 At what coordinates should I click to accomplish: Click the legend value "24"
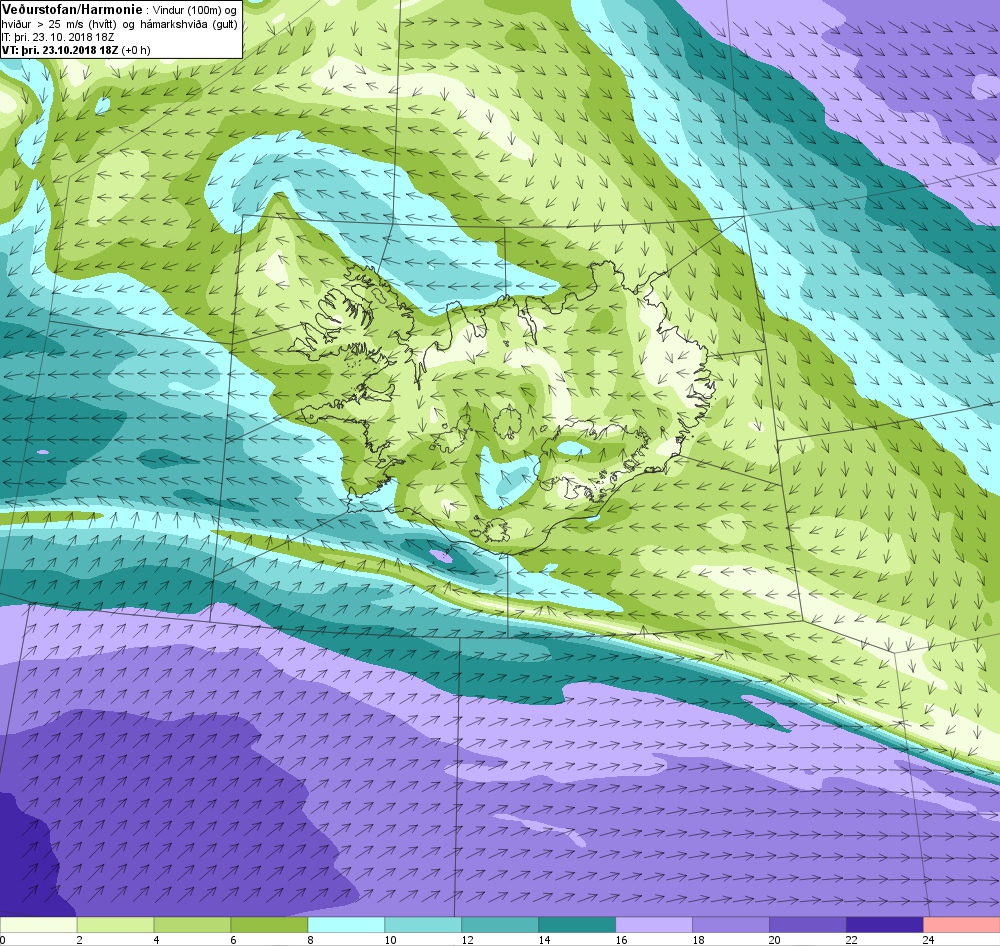point(929,940)
